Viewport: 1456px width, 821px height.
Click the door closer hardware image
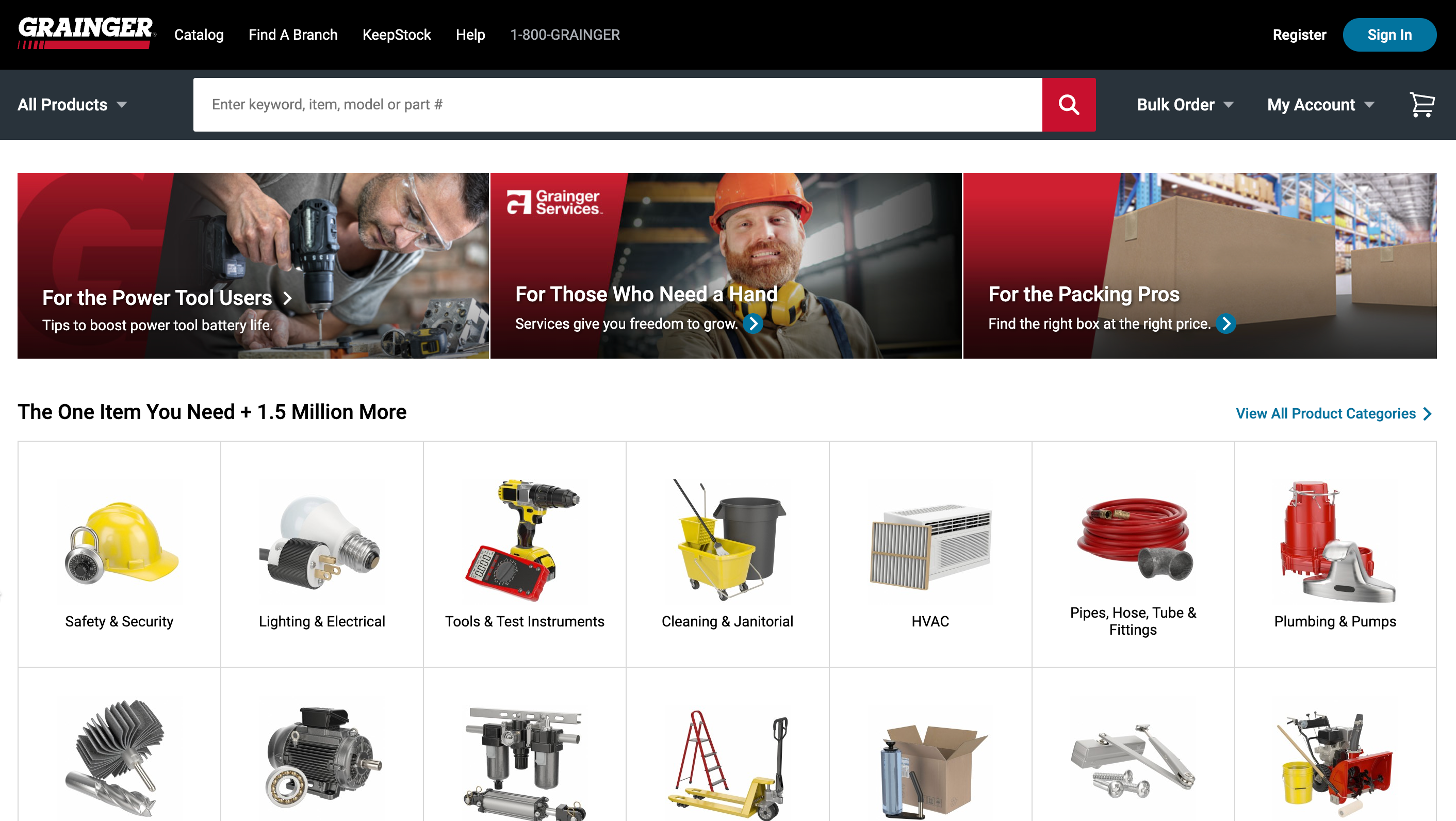(1134, 761)
